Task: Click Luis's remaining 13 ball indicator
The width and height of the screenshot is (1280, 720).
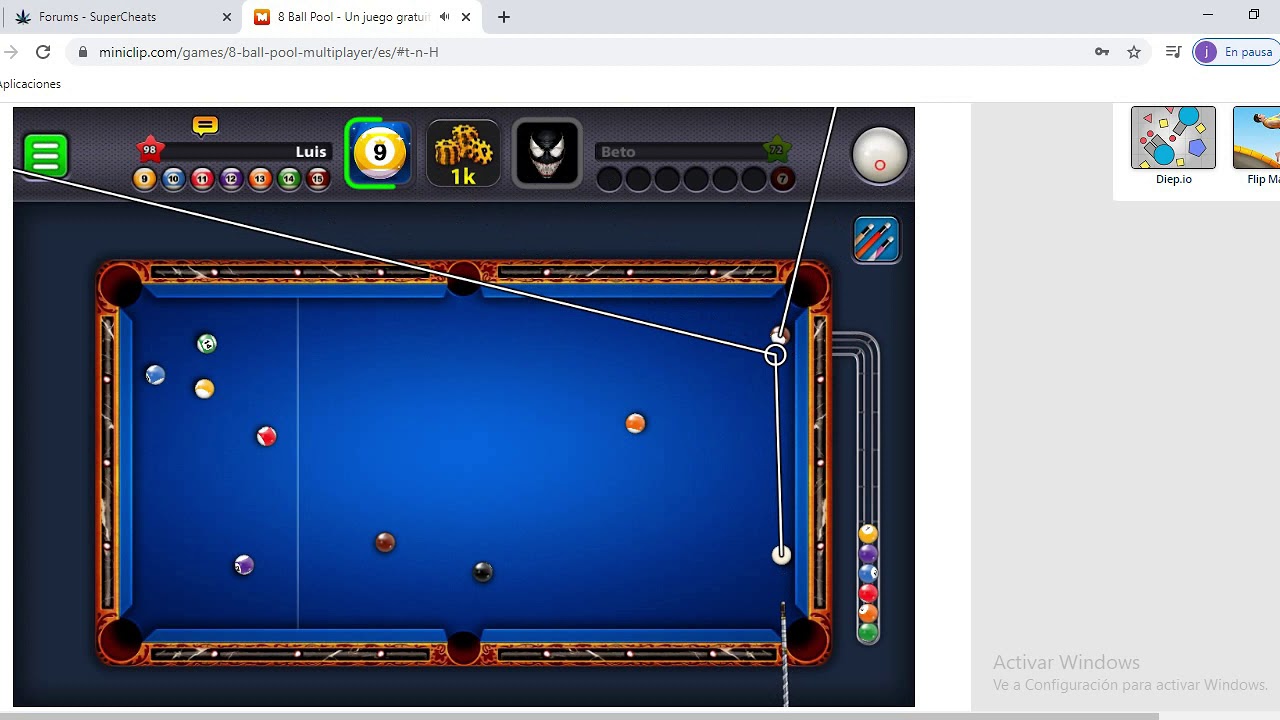Action: coord(261,179)
